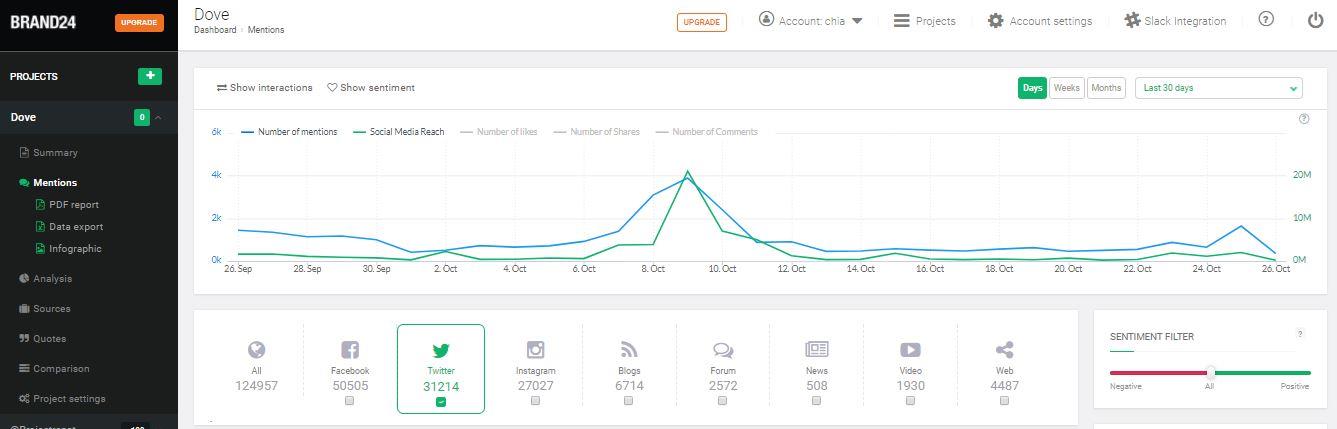The width and height of the screenshot is (1337, 429).
Task: Open the Last 30 days dropdown
Action: point(1218,88)
